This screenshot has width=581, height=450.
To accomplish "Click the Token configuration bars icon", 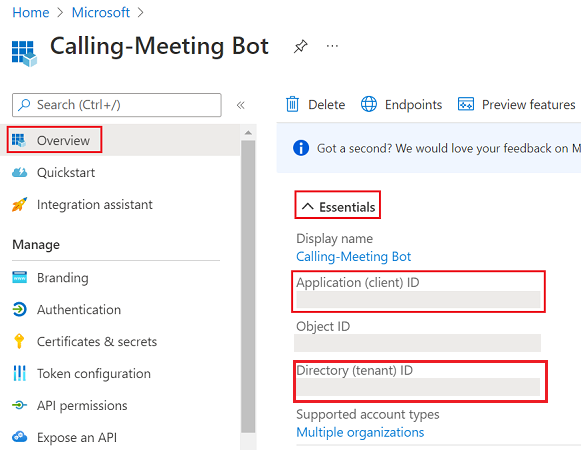I will pyautogui.click(x=19, y=373).
